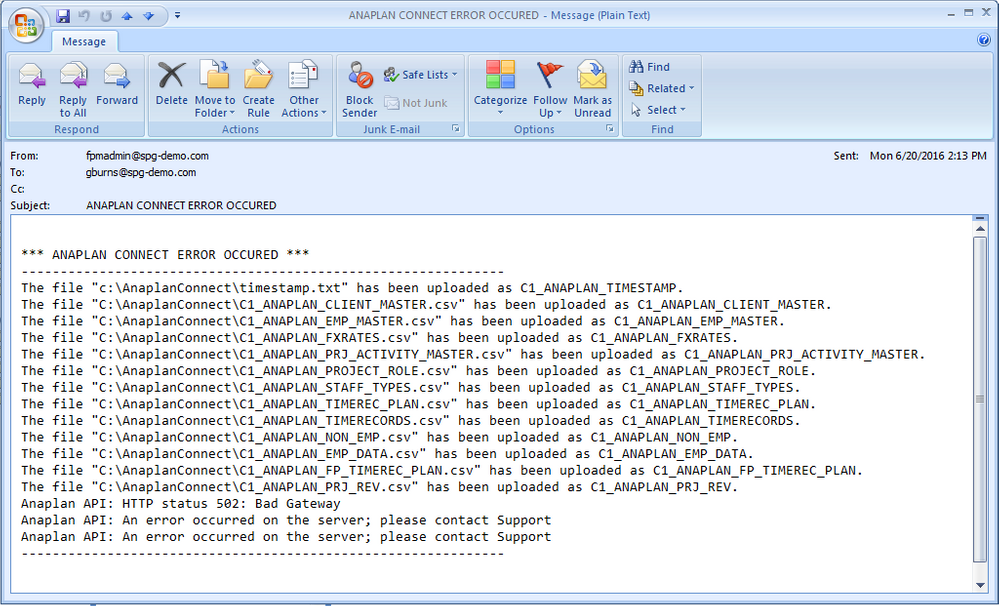Open the Select dropdown in Find group
The image size is (999, 606).
(658, 110)
